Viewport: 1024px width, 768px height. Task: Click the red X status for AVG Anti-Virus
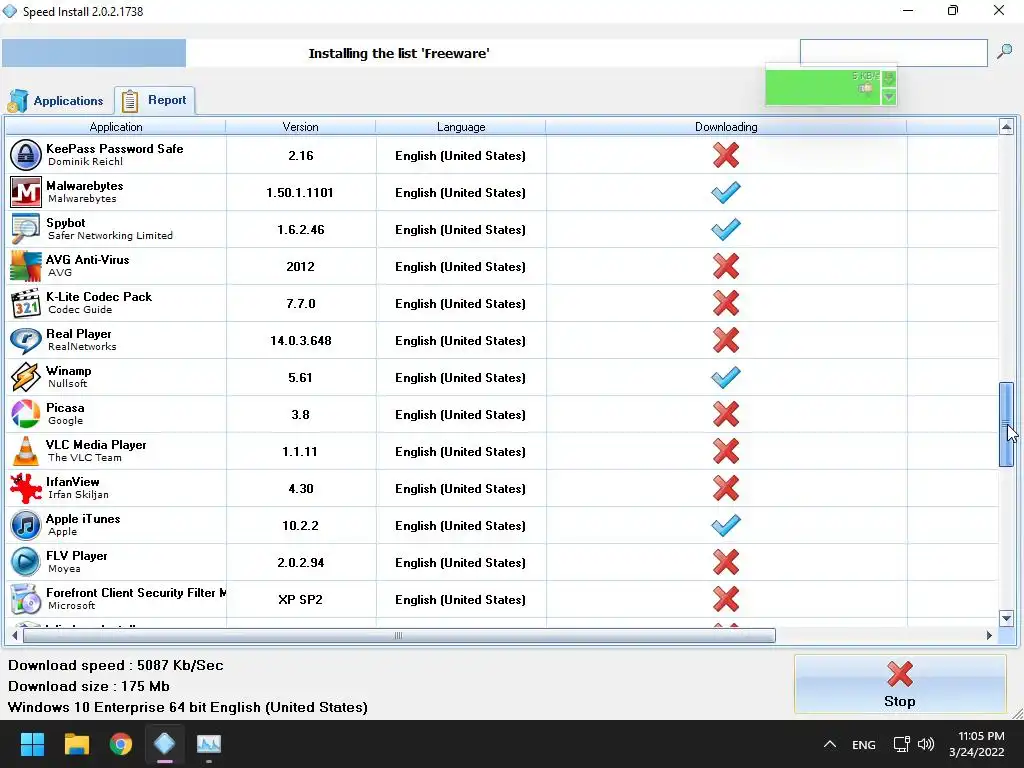pos(726,266)
